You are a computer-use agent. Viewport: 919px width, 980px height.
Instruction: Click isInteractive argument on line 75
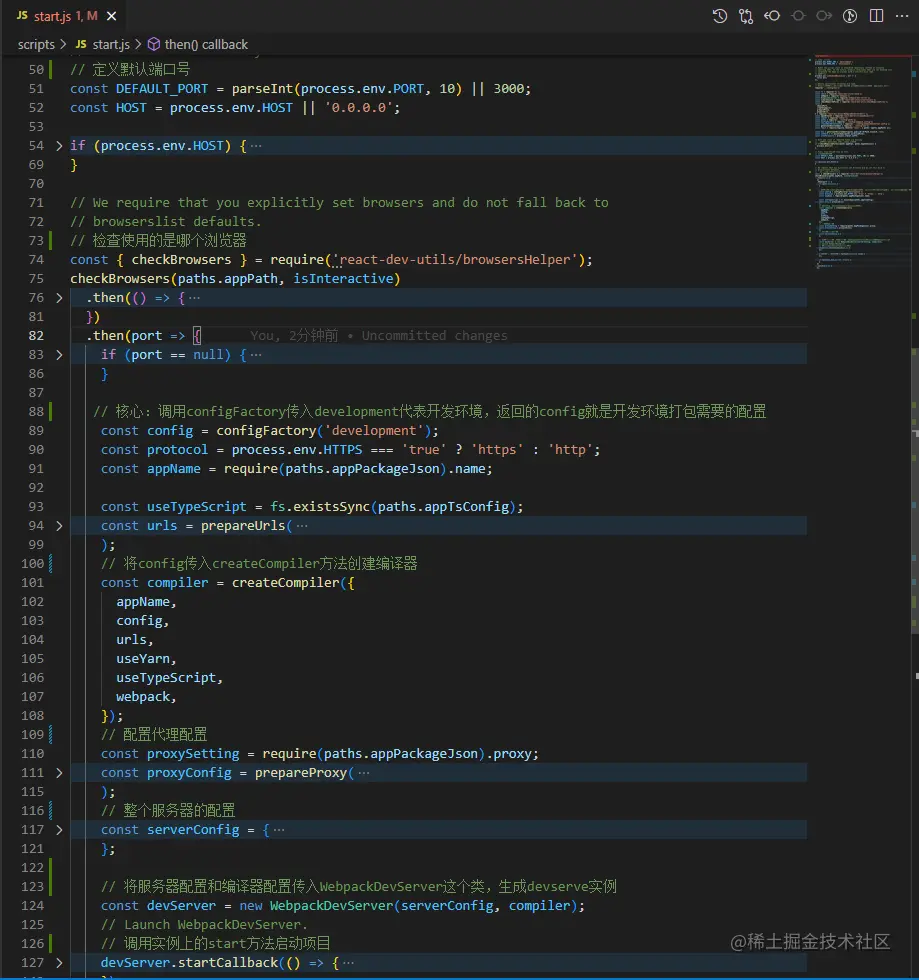click(x=343, y=279)
